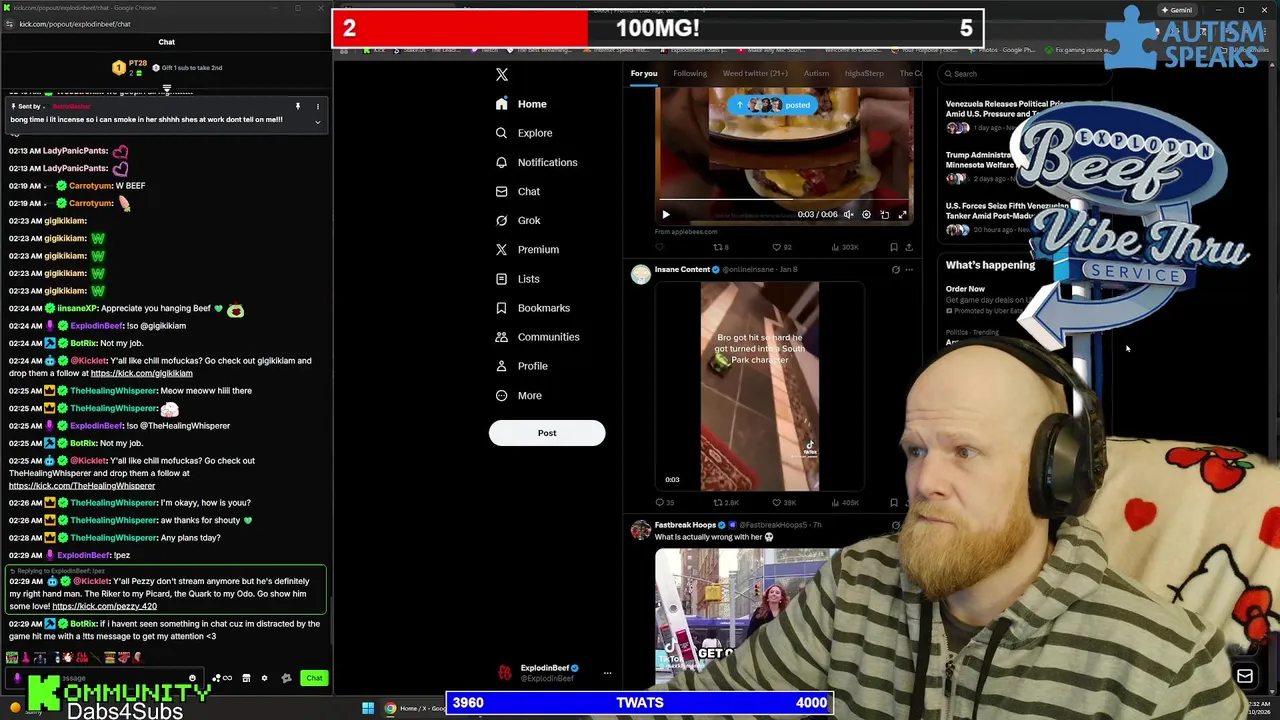The height and width of the screenshot is (720, 1280).
Task: Click the Post button
Action: tap(547, 433)
